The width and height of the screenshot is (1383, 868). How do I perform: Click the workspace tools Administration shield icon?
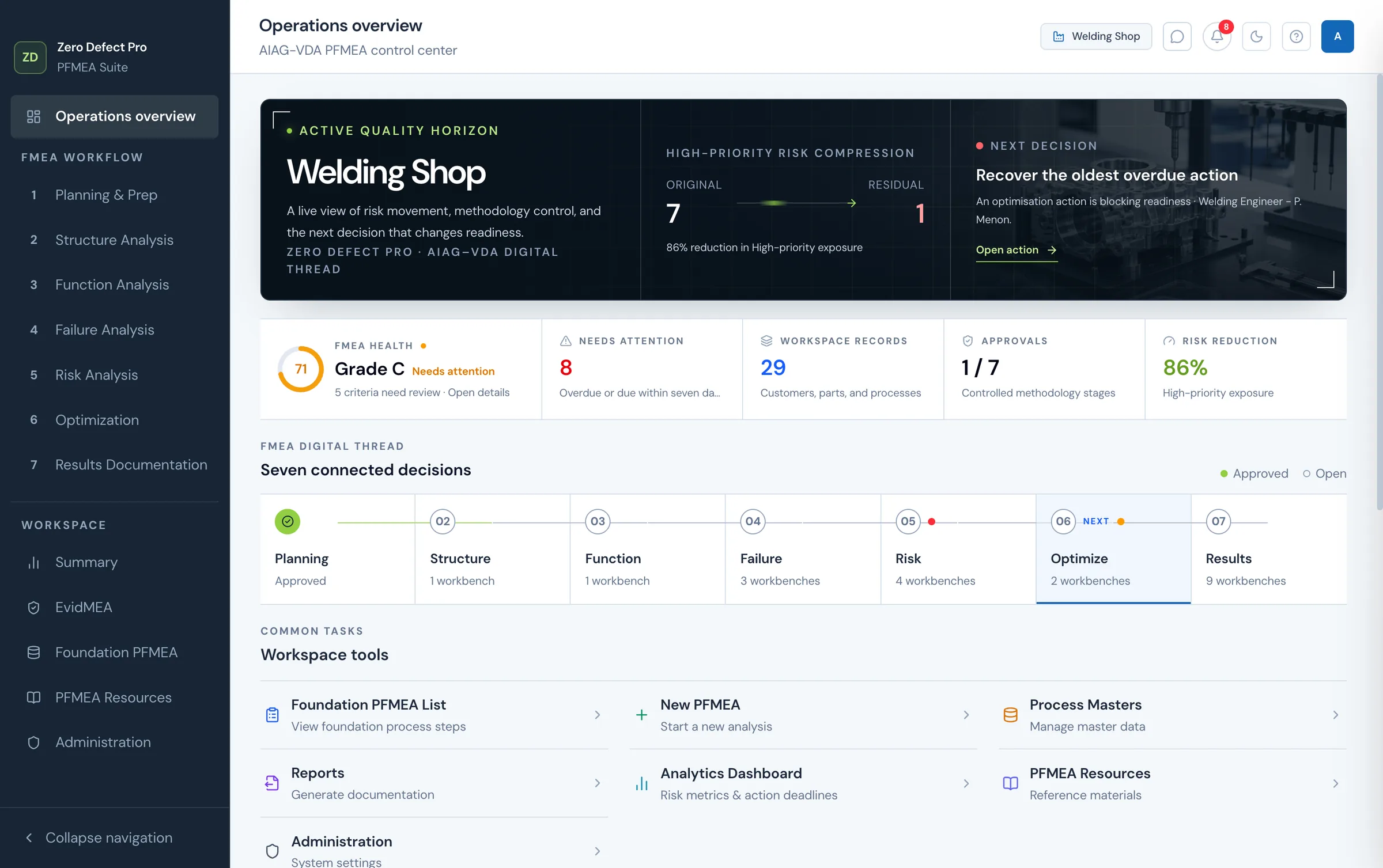[273, 851]
